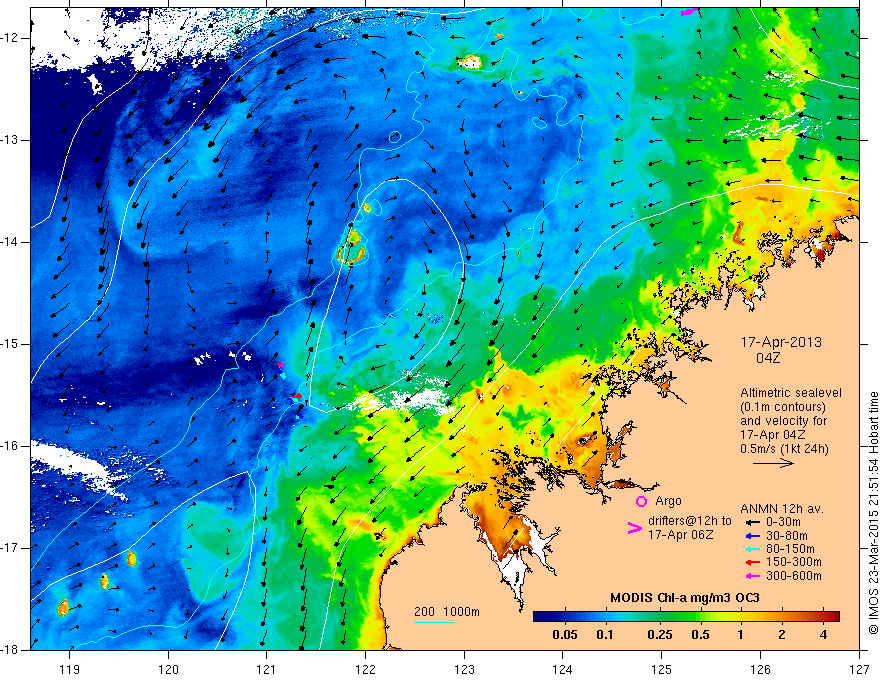This screenshot has width=880, height=680.
Task: Click the latitude label -14
Action: (10, 242)
